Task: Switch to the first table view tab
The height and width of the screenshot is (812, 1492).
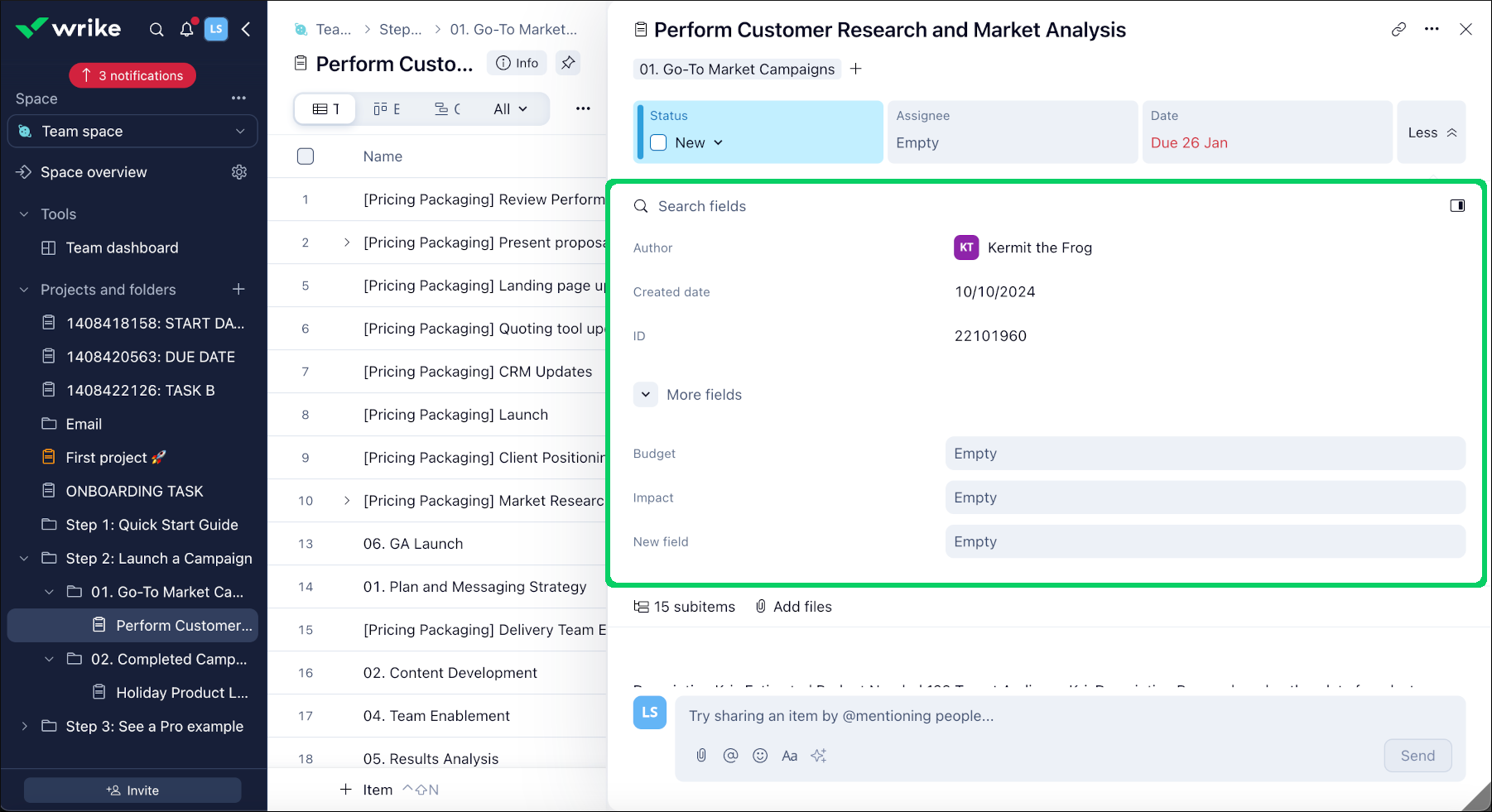Action: coord(326,109)
